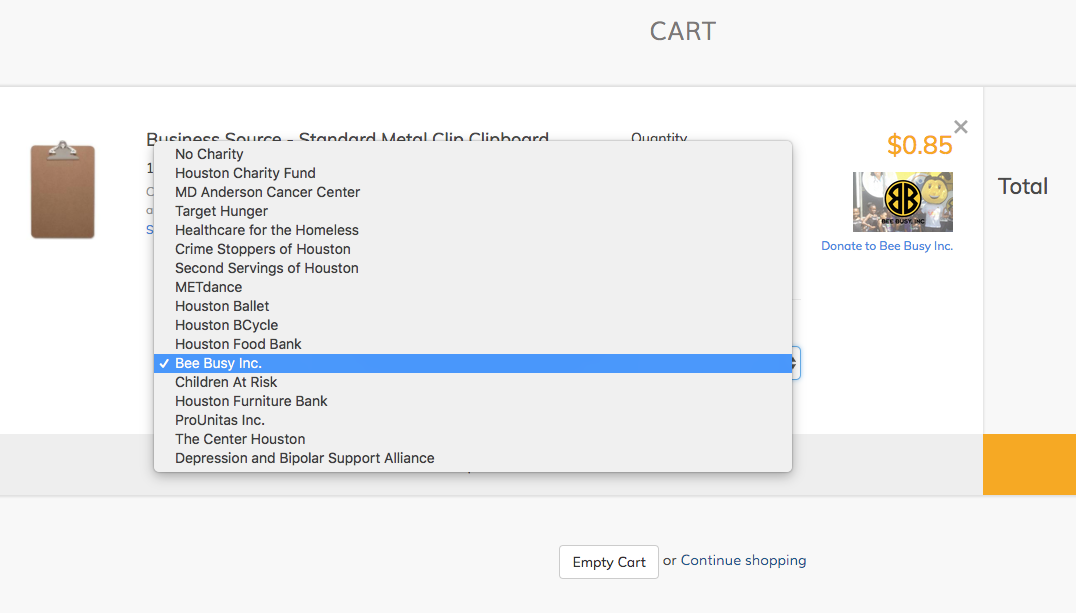Image resolution: width=1076 pixels, height=613 pixels.
Task: Select METdance charity option
Action: click(x=473, y=287)
